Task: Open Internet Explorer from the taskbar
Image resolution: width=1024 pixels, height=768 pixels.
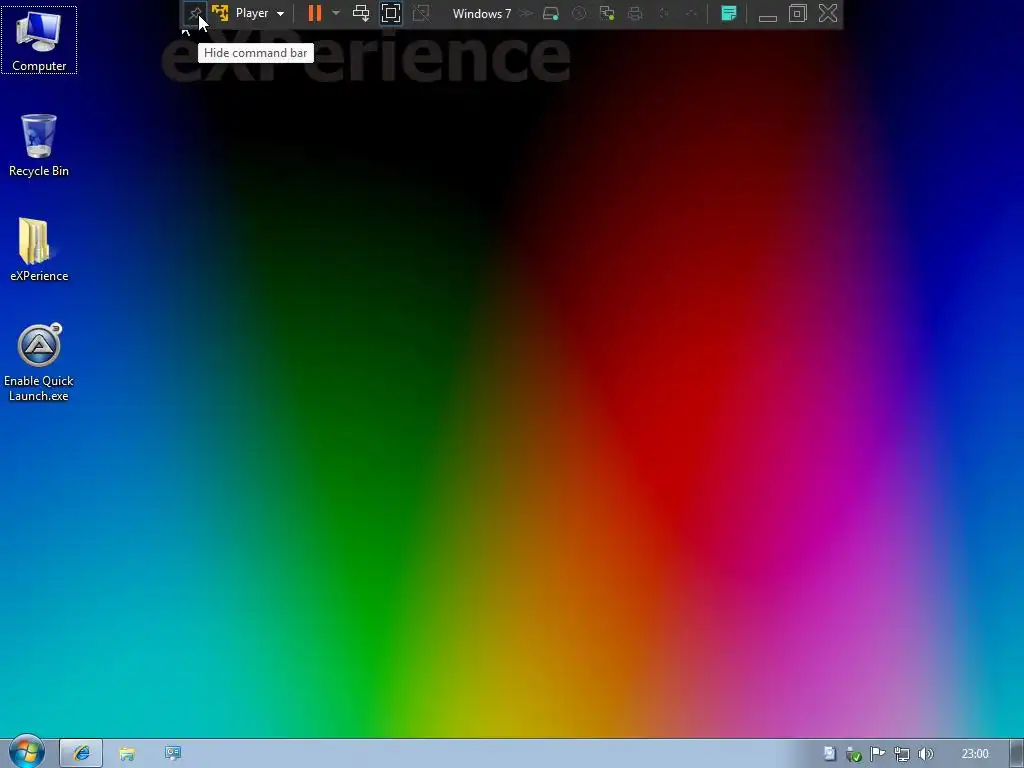Action: tap(81, 754)
